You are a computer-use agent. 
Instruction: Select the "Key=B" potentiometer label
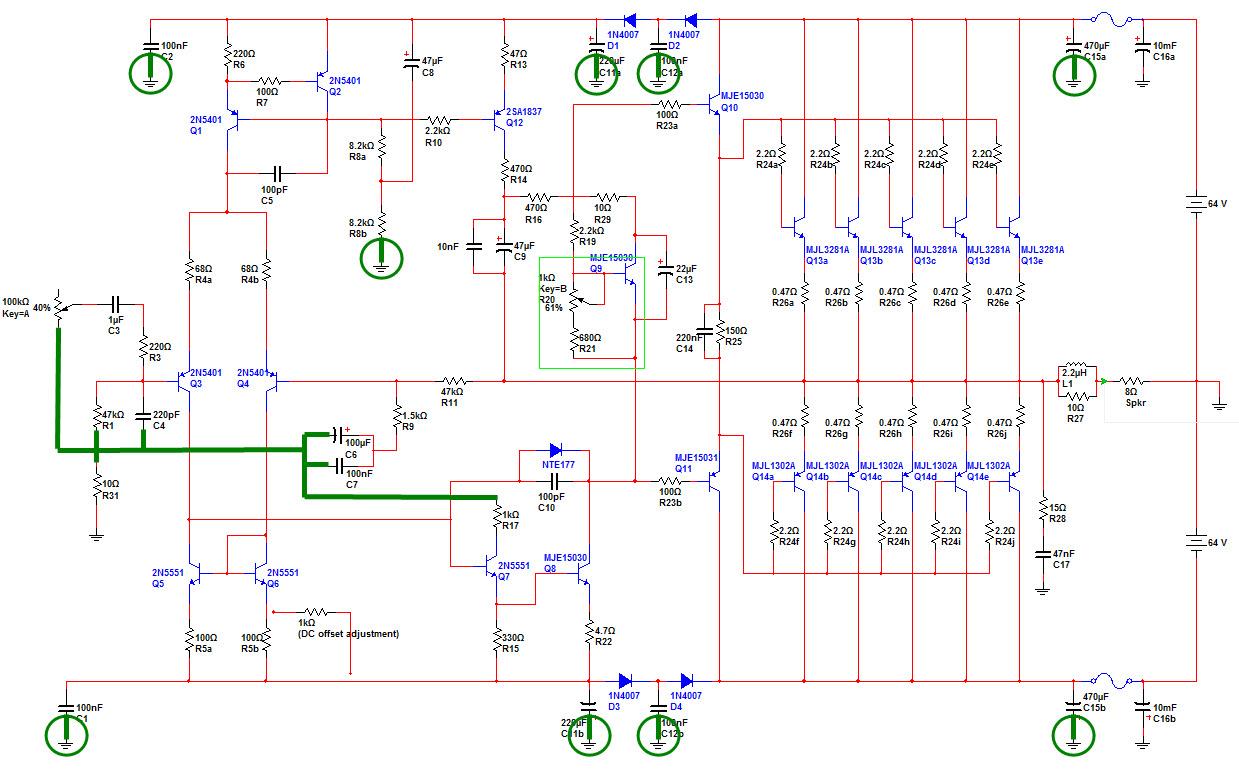pyautogui.click(x=552, y=289)
